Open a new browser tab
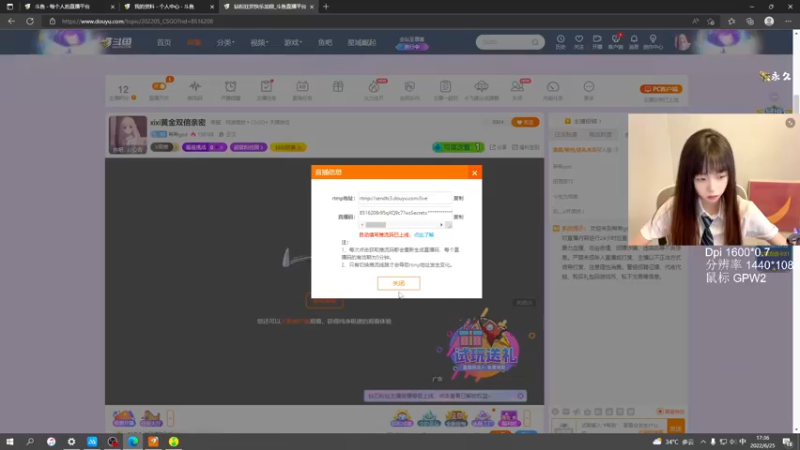The width and height of the screenshot is (800, 450). [x=326, y=7]
